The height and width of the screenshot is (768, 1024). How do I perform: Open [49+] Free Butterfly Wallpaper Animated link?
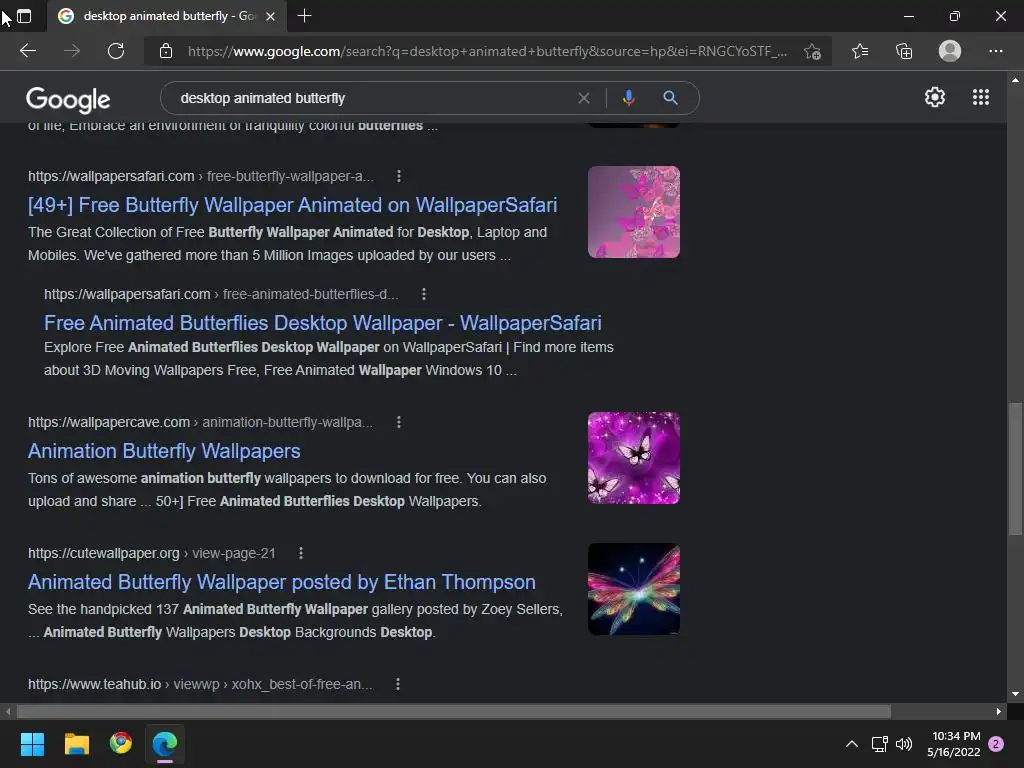(292, 205)
